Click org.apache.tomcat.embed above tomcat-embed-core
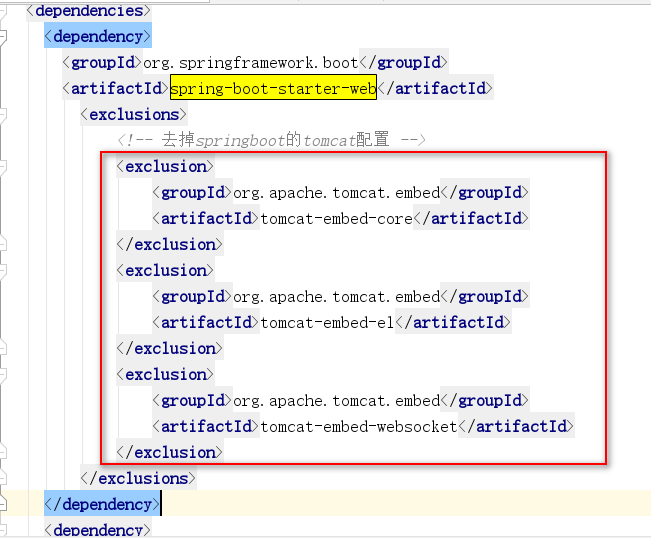The image size is (651, 538). [x=336, y=193]
